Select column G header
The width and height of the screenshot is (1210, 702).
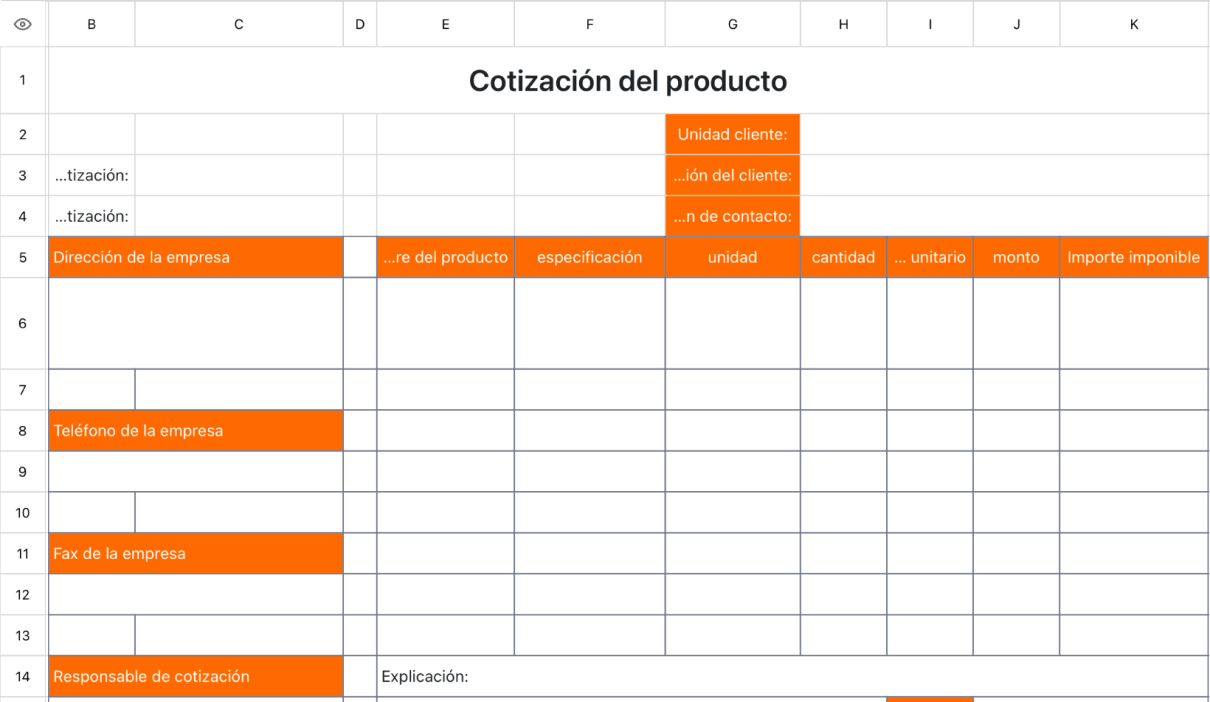[x=733, y=24]
